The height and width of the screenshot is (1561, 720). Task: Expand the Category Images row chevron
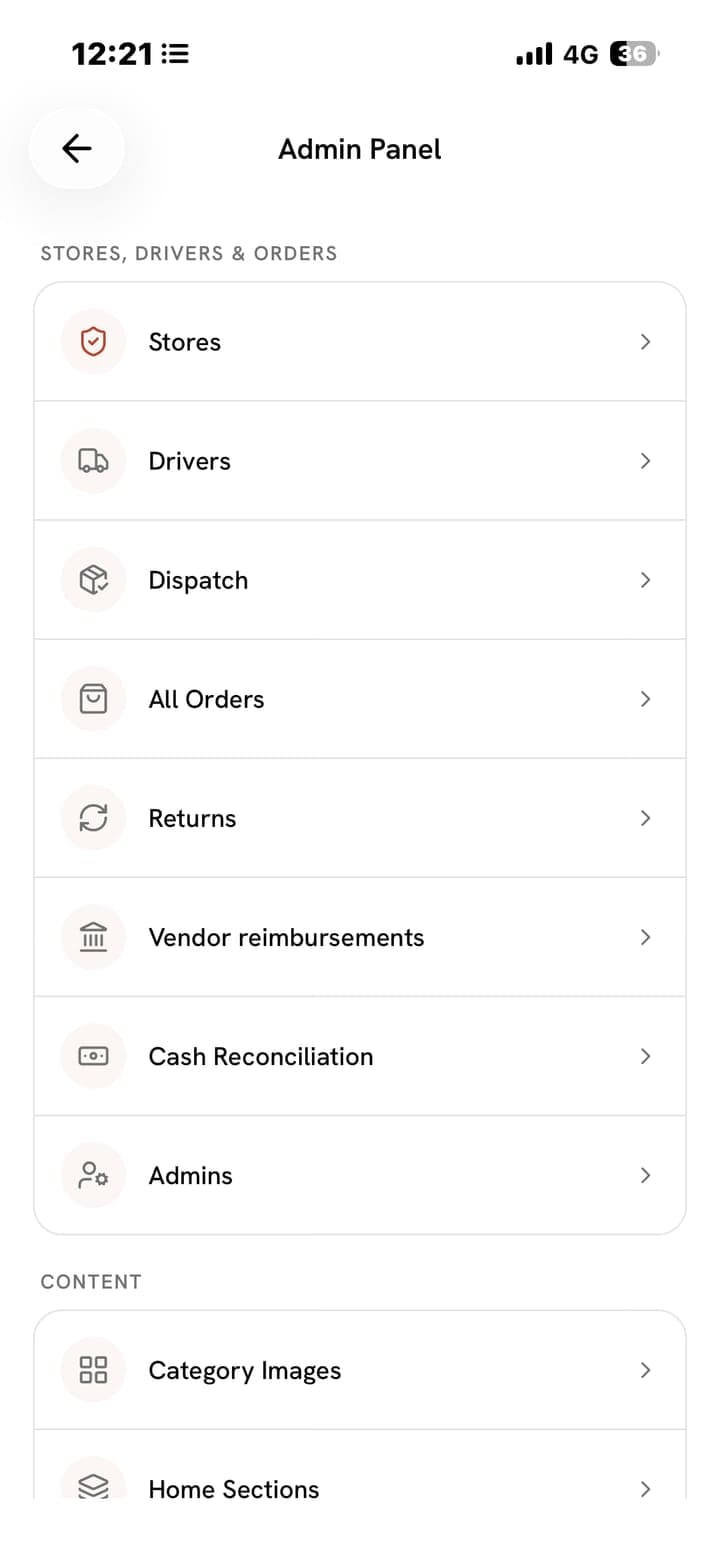tap(646, 1370)
